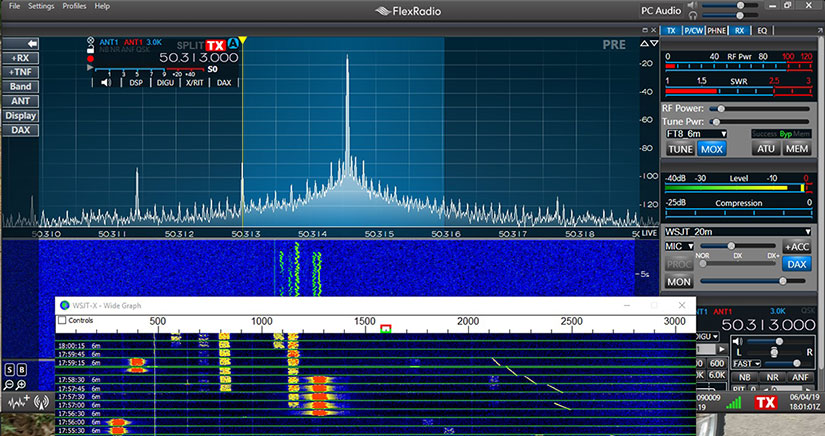Screen dimensions: 825x436
Task: Open the Profiles menu
Action: click(x=74, y=6)
